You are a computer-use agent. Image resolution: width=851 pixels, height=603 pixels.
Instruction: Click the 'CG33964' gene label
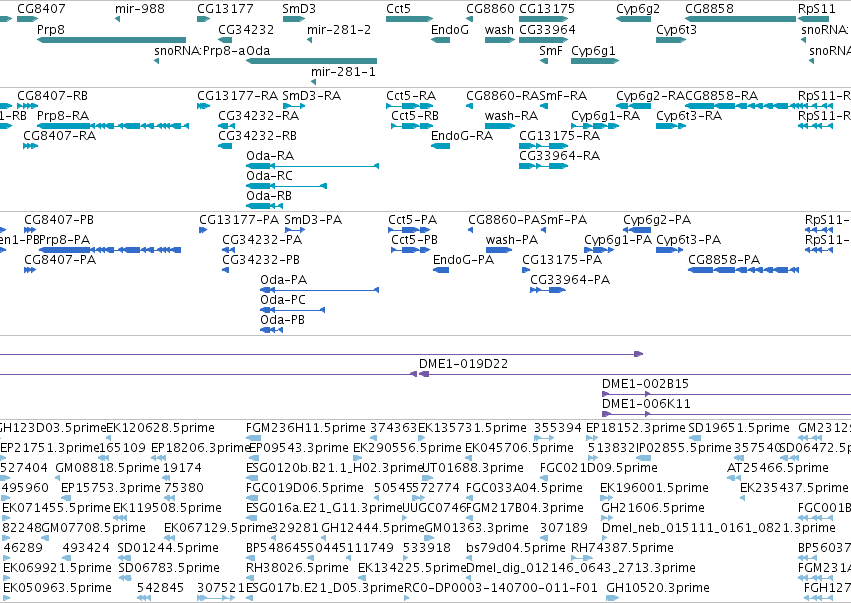547,29
